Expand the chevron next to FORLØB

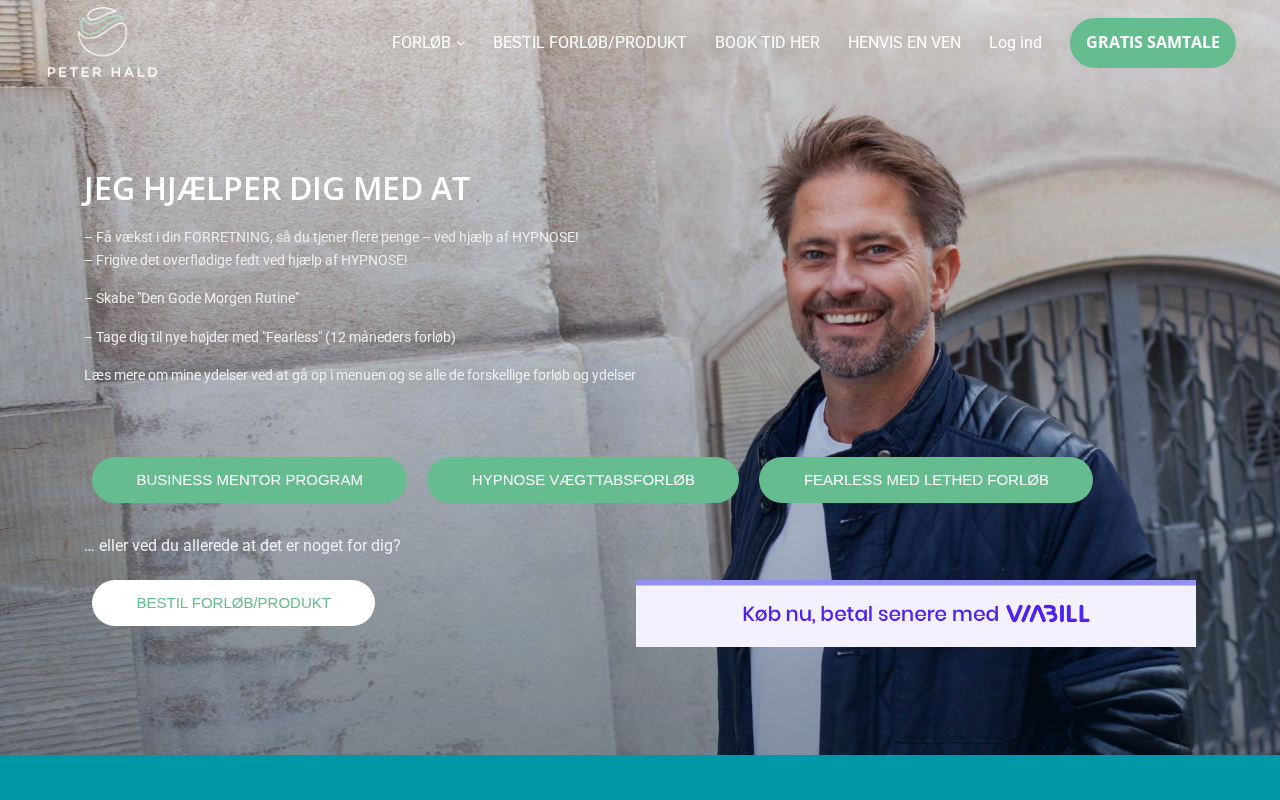tap(461, 43)
